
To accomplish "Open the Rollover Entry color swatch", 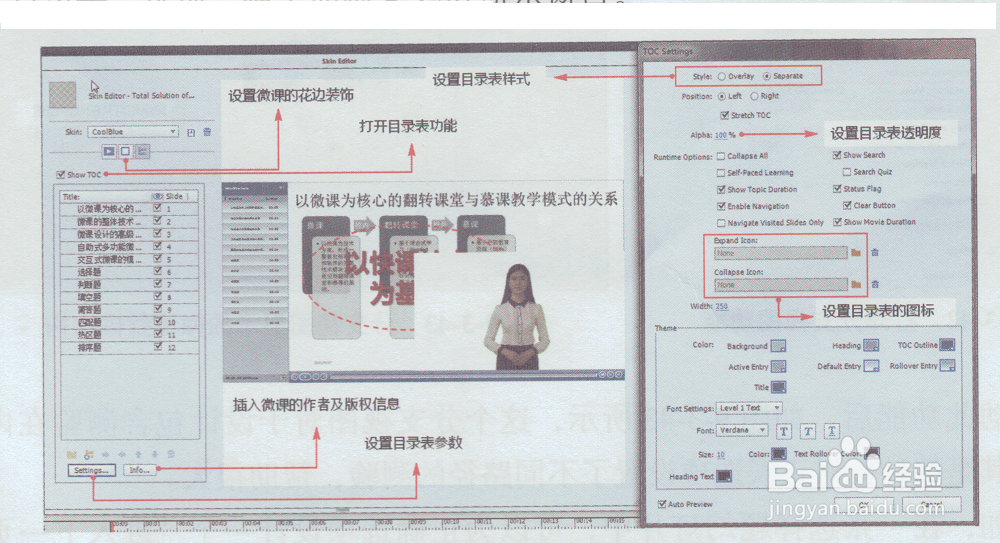I will 947,366.
